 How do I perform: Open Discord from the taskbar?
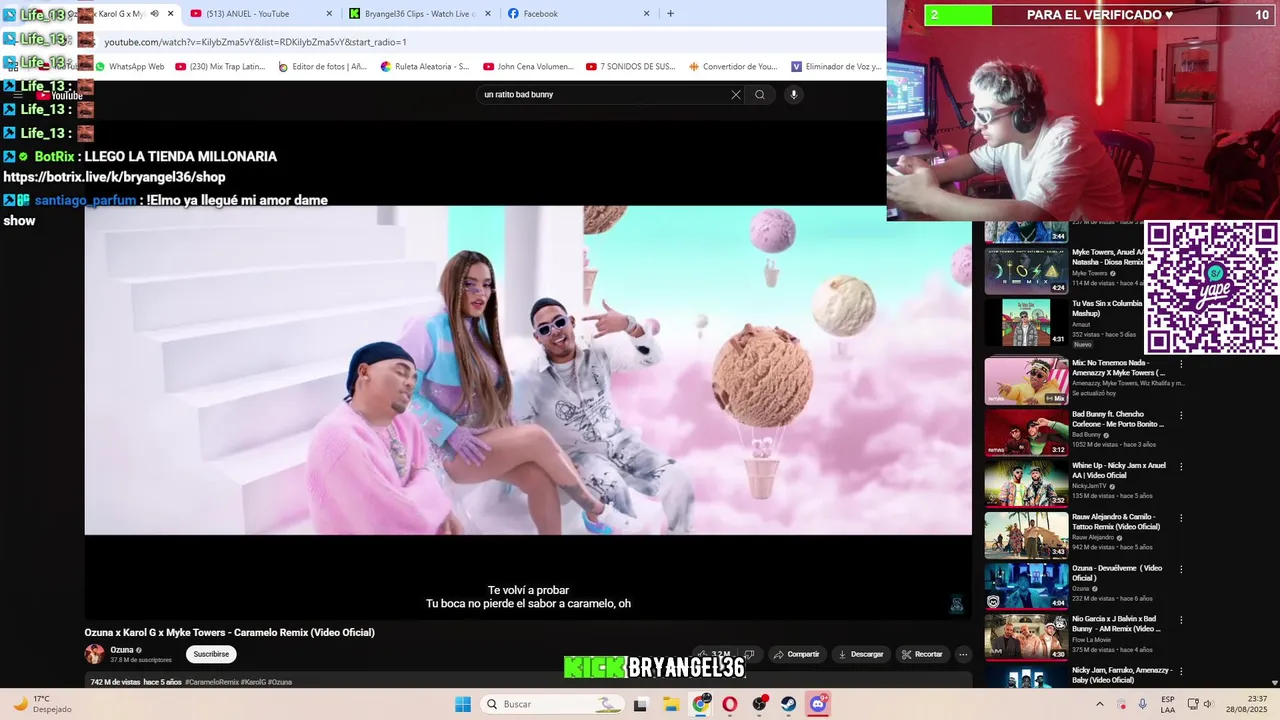point(818,704)
